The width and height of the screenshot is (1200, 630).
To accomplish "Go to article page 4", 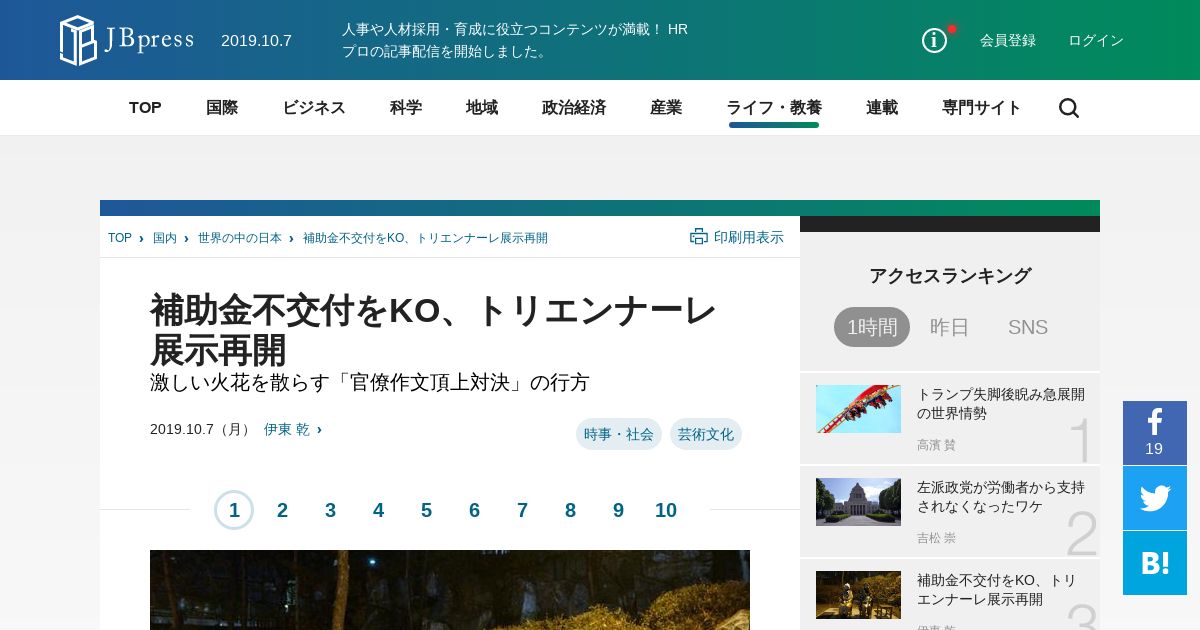I will click(378, 510).
